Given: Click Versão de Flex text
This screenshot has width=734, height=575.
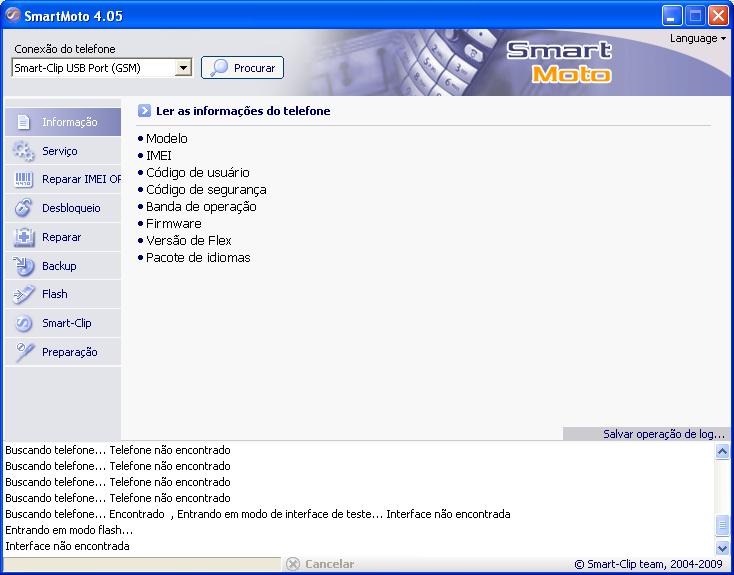Looking at the screenshot, I should 189,241.
